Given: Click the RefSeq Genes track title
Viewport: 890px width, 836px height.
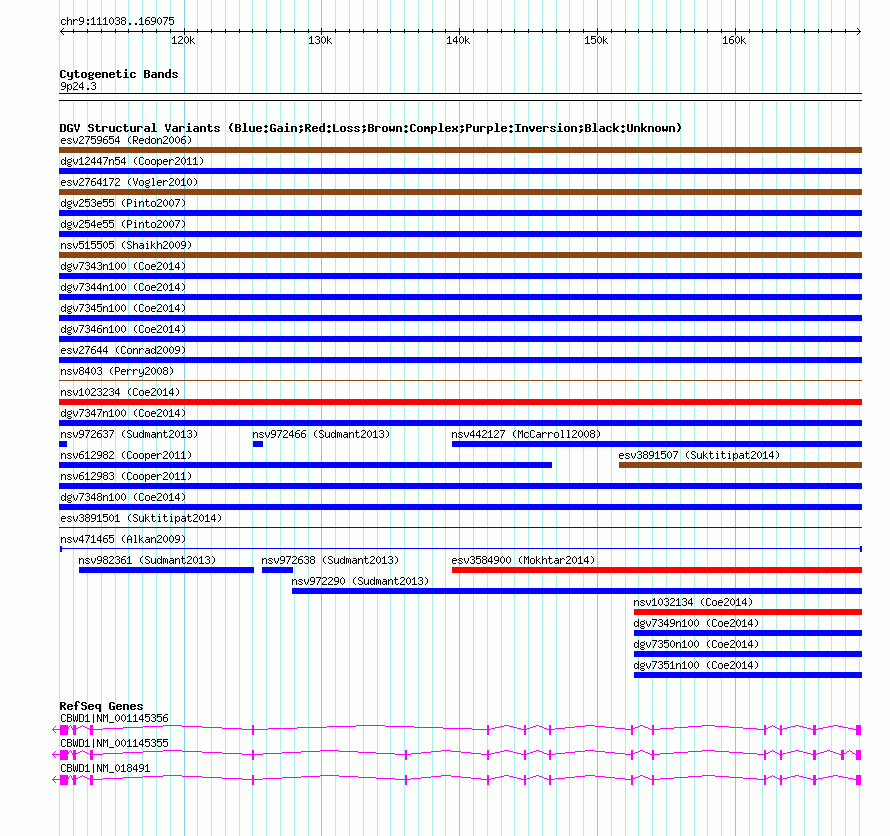Looking at the screenshot, I should (x=101, y=706).
